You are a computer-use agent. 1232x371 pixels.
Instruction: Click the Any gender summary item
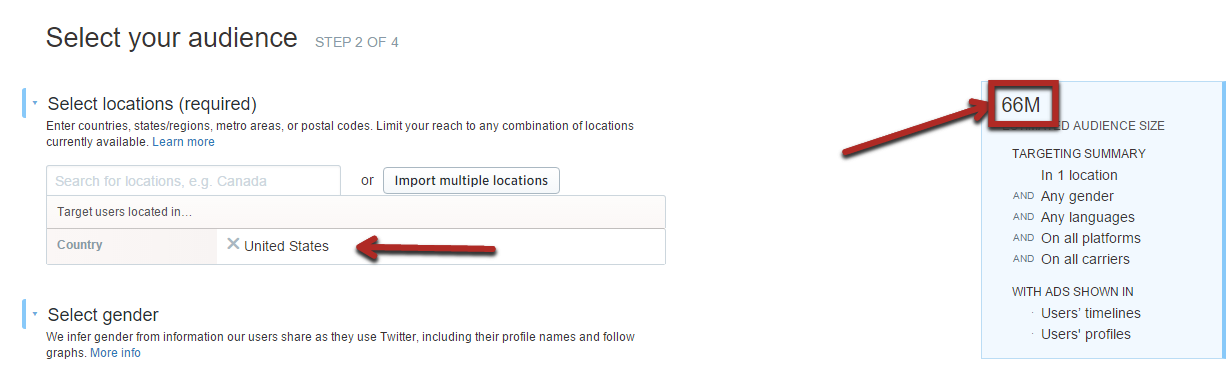pyautogui.click(x=1077, y=196)
